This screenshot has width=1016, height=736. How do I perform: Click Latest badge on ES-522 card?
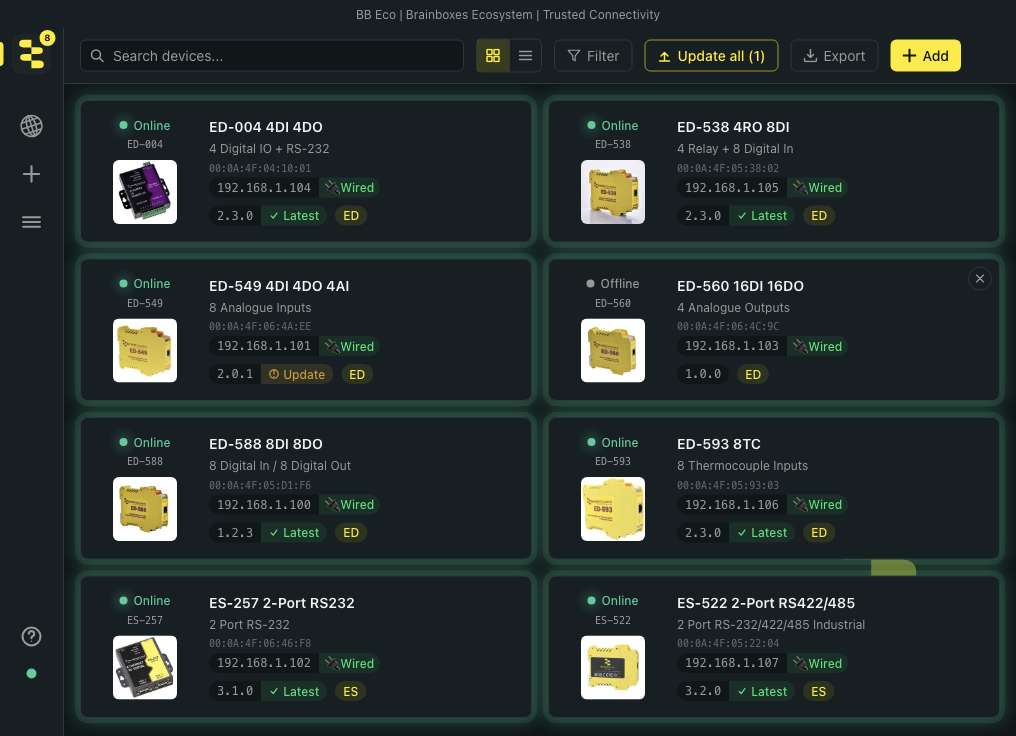click(x=762, y=691)
